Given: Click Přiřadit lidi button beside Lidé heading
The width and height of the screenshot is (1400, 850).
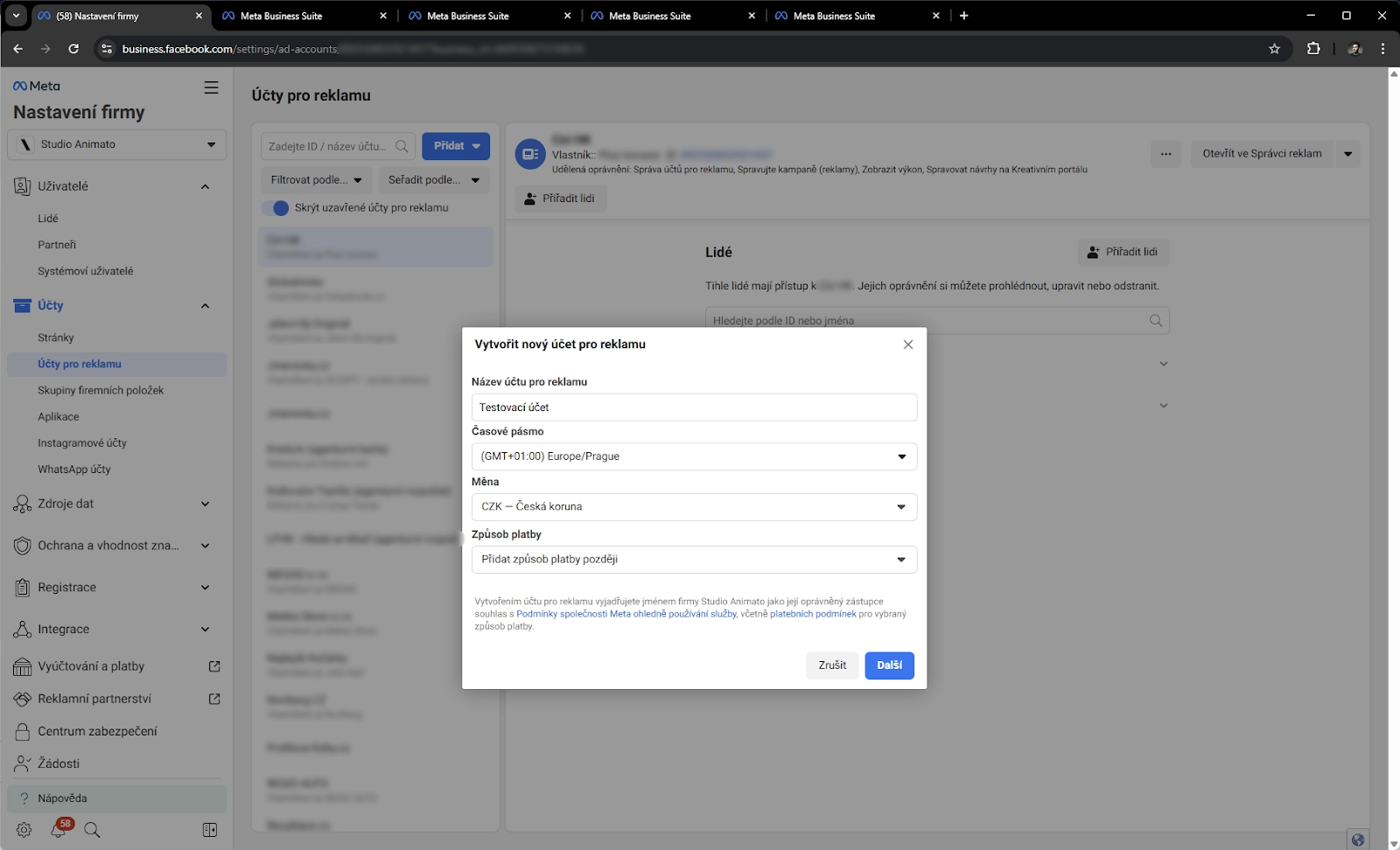Looking at the screenshot, I should pyautogui.click(x=1123, y=252).
